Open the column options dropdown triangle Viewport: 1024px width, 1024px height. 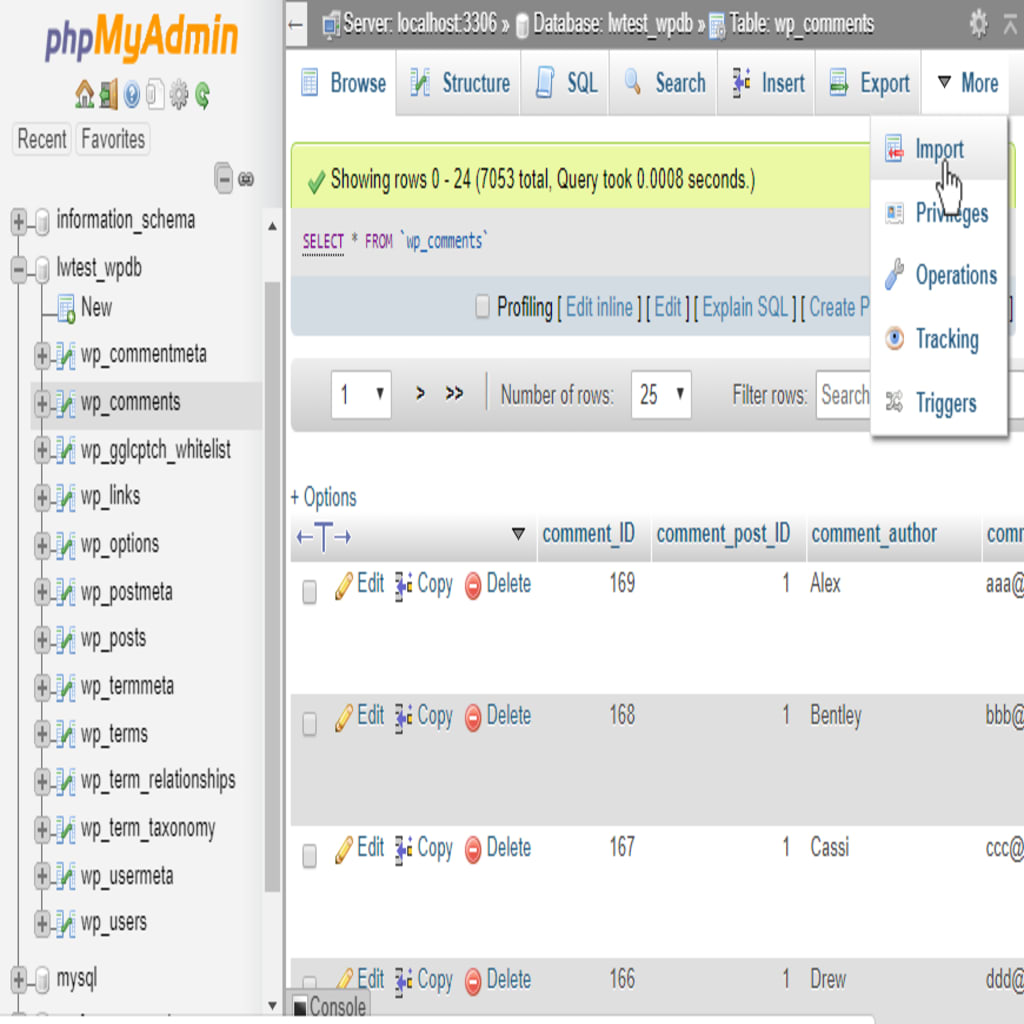(x=518, y=534)
